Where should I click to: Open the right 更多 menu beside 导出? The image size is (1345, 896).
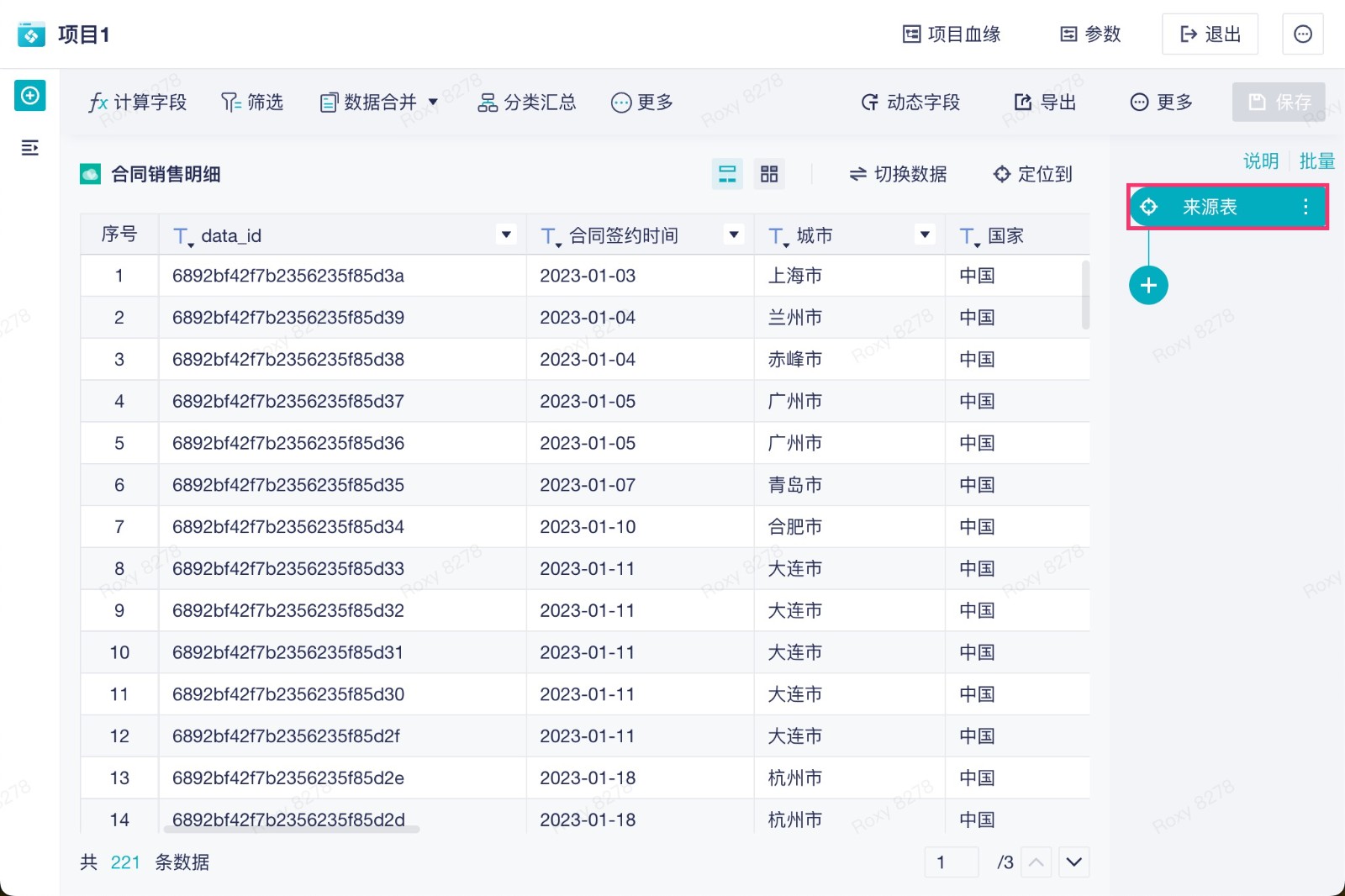(x=1161, y=103)
